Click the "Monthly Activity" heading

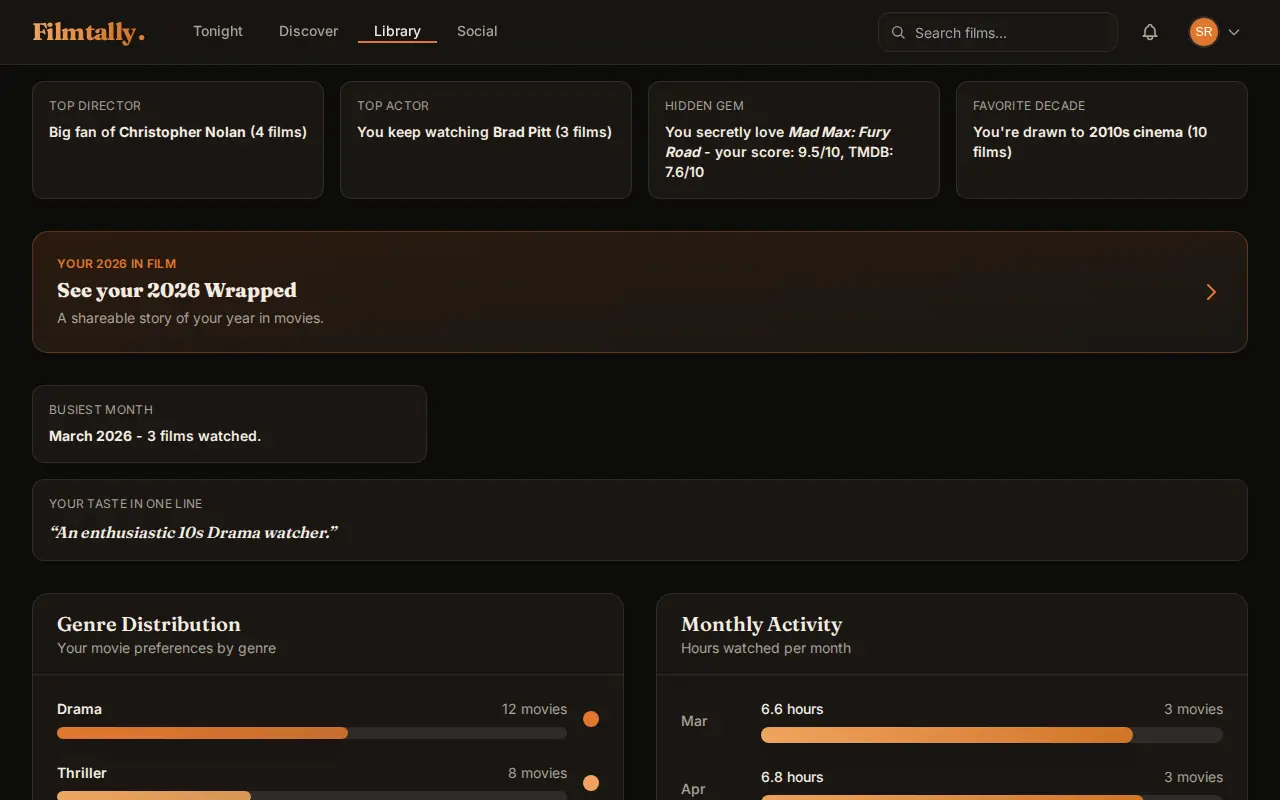pyautogui.click(x=762, y=624)
